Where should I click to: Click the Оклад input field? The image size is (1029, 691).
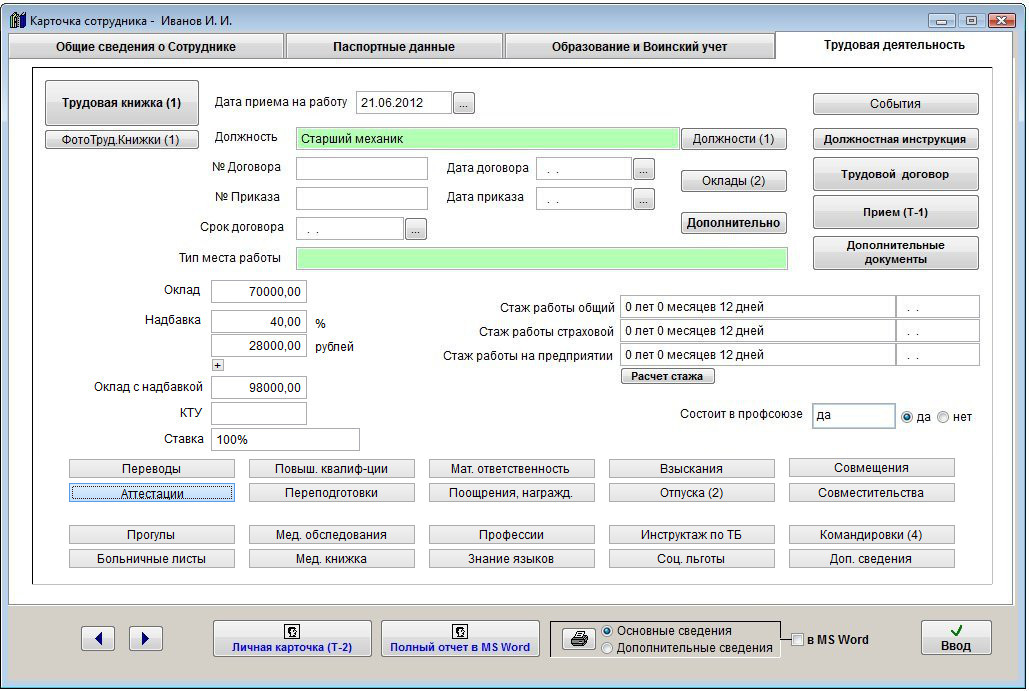click(x=259, y=291)
